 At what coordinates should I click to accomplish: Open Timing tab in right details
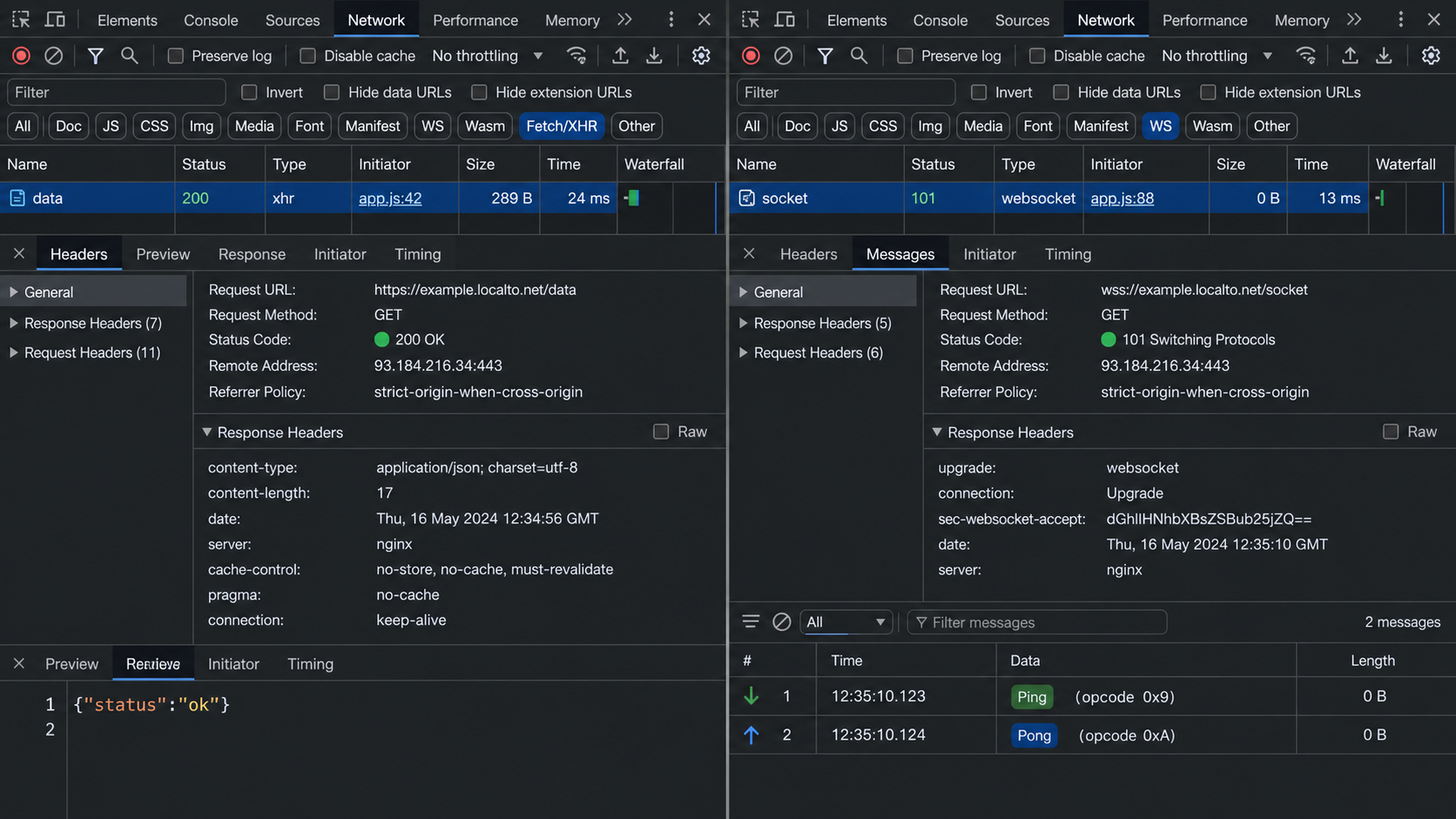(1068, 254)
